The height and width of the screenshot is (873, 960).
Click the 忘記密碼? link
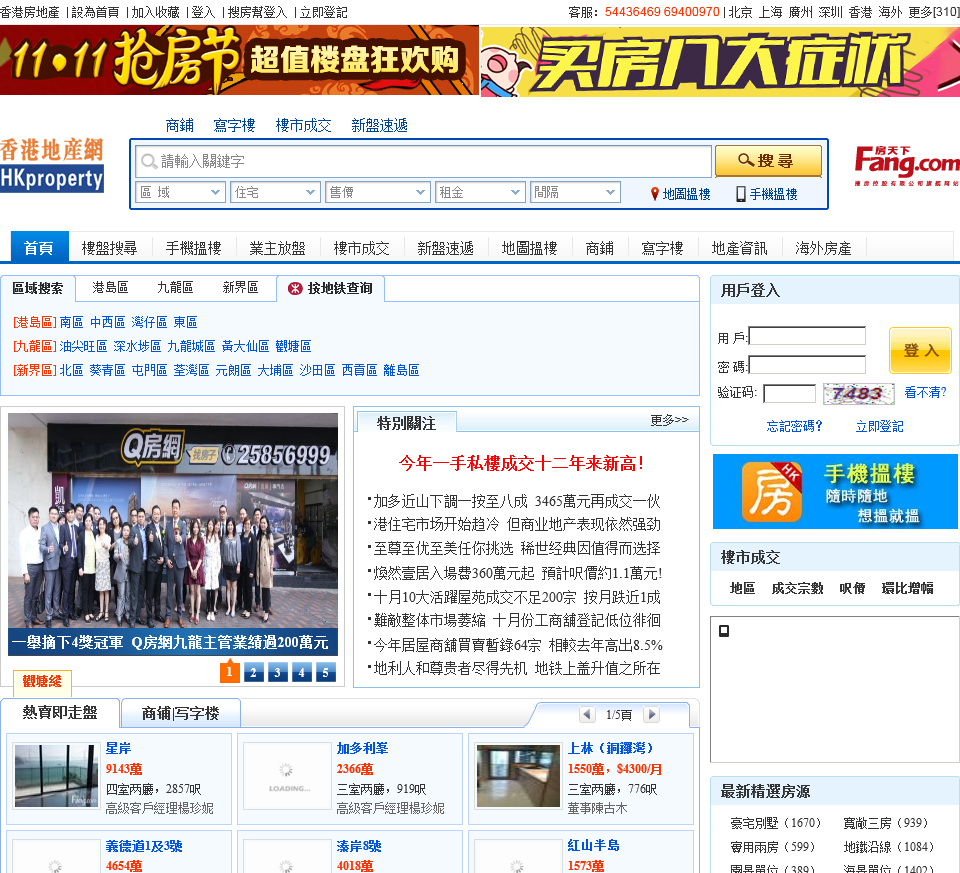[794, 426]
